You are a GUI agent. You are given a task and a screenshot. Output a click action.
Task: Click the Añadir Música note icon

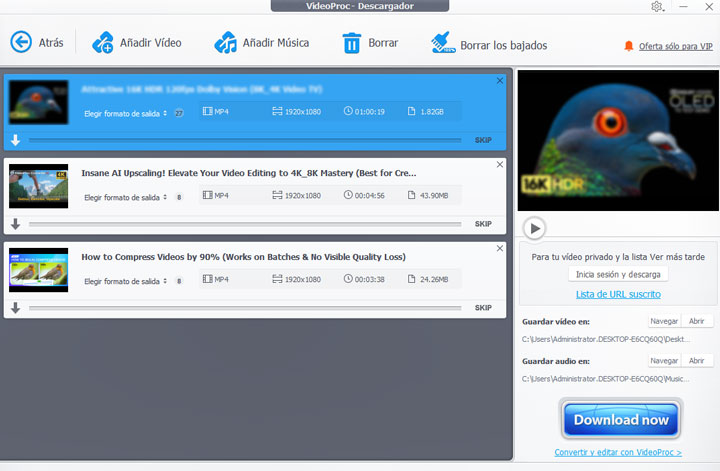225,43
